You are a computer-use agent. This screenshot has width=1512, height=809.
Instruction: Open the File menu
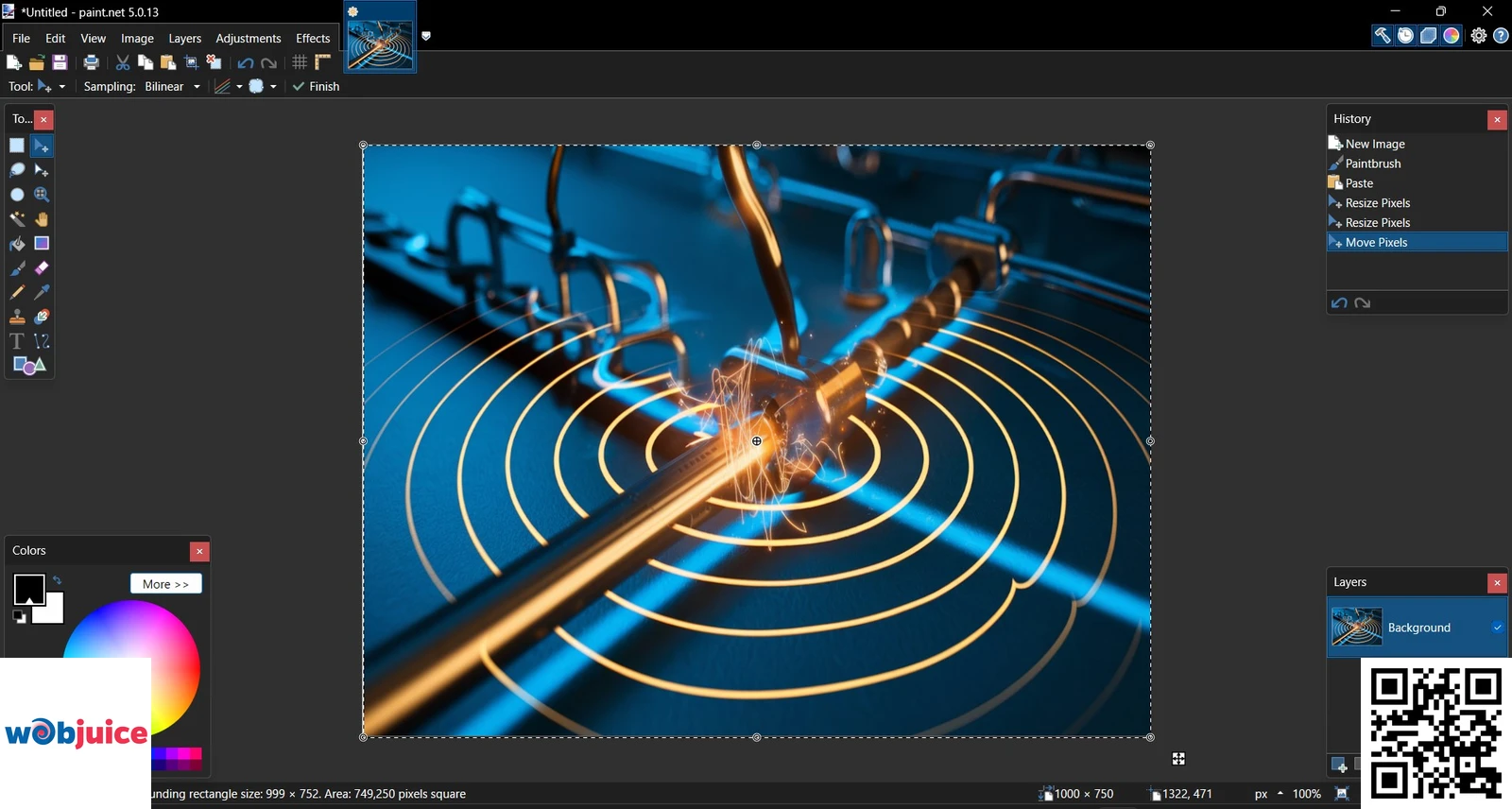coord(21,39)
